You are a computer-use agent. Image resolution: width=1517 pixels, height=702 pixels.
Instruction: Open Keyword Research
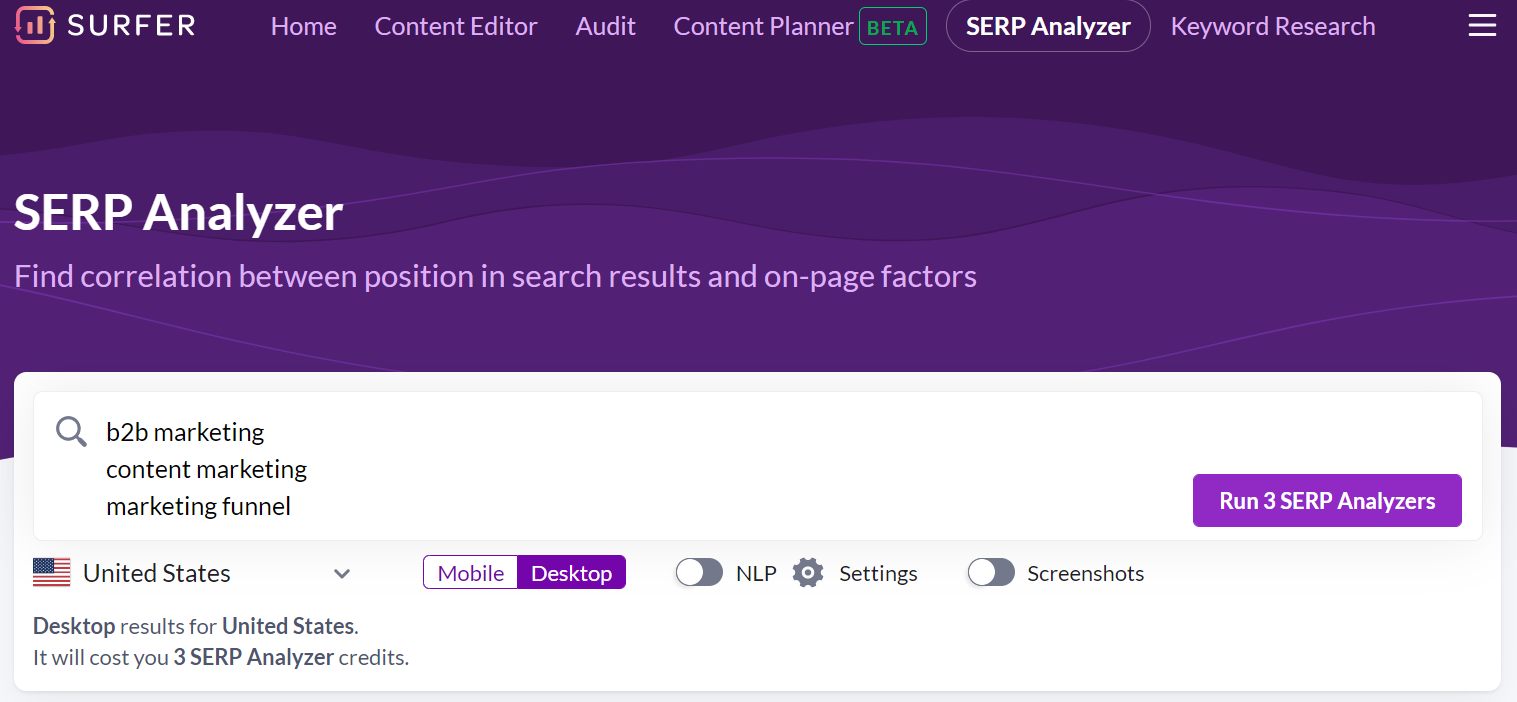point(1272,27)
